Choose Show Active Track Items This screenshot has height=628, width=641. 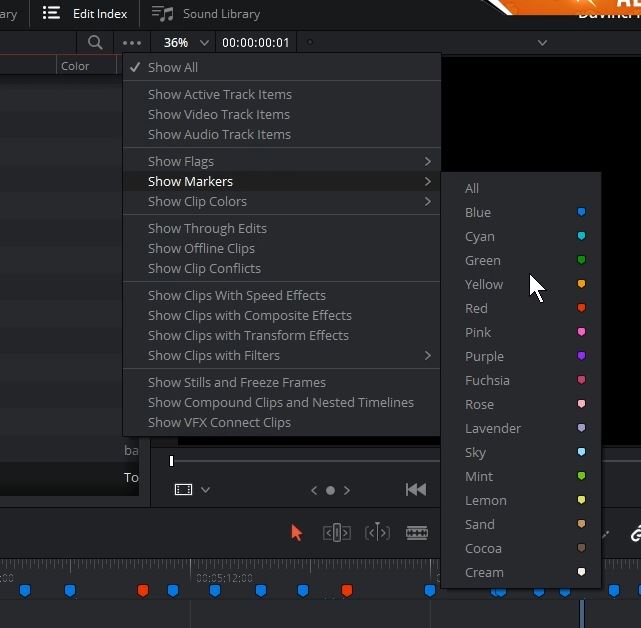coord(282,94)
